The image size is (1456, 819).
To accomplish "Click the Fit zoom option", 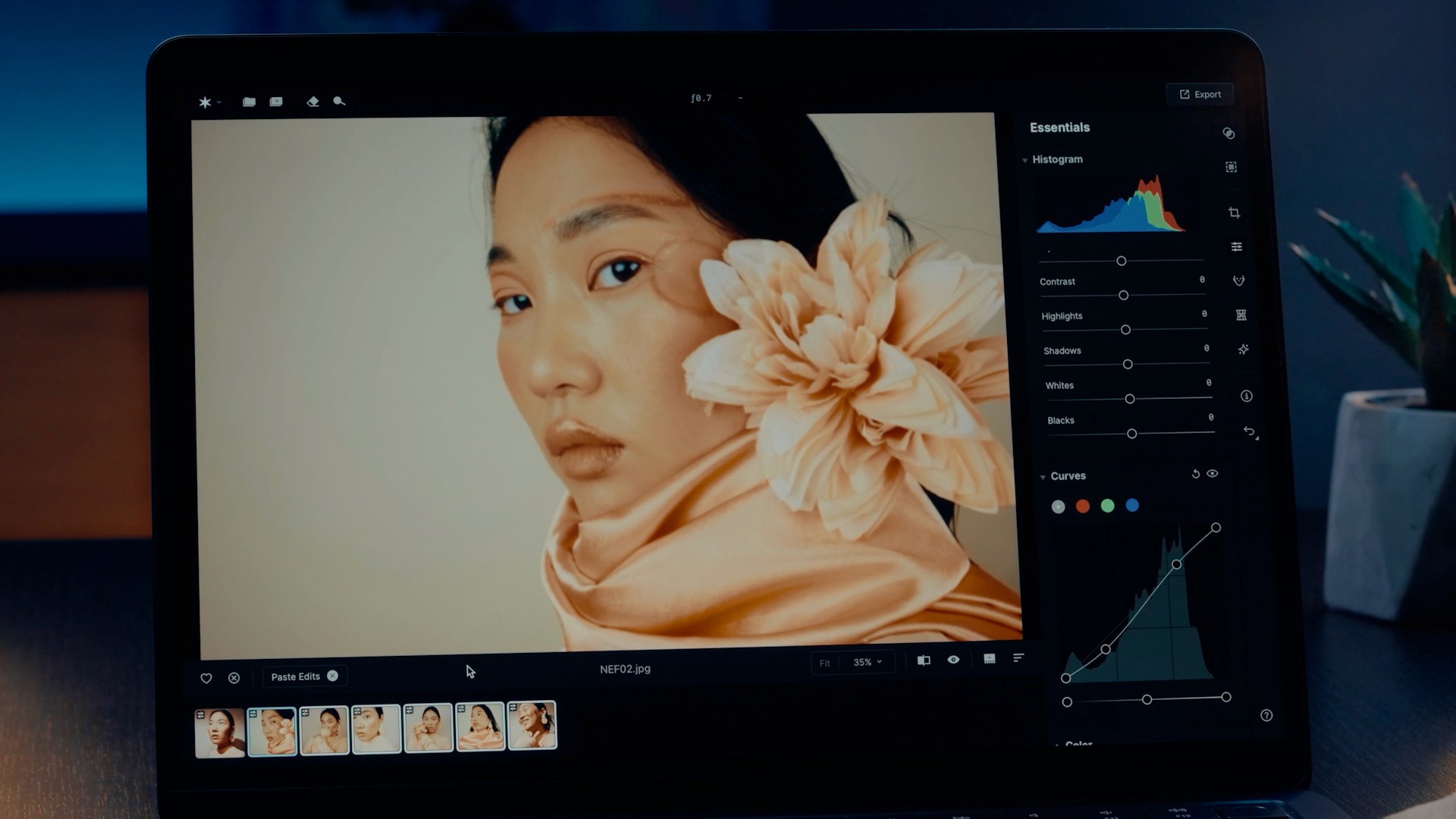I will pyautogui.click(x=824, y=663).
